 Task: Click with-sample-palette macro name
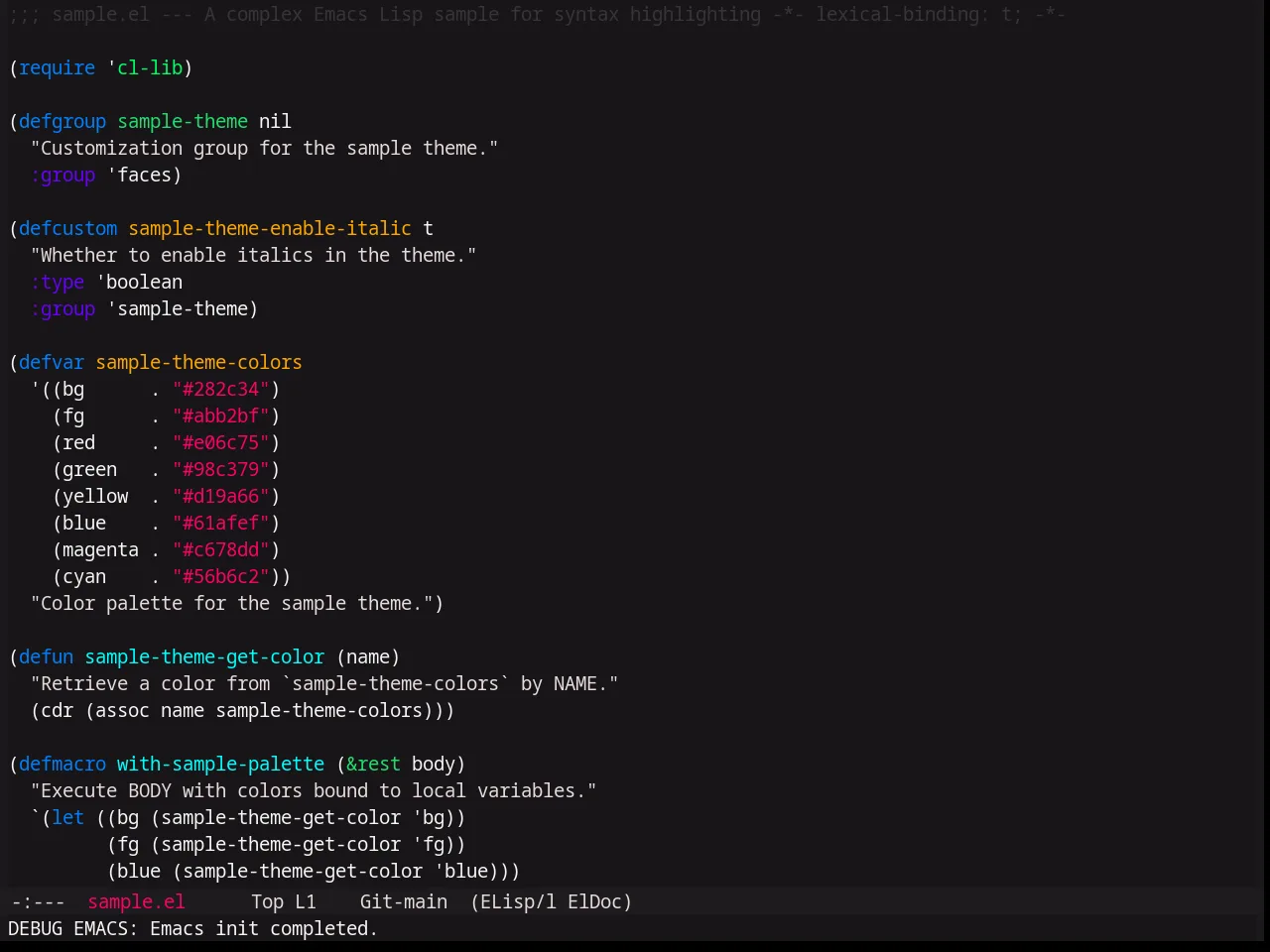220,764
